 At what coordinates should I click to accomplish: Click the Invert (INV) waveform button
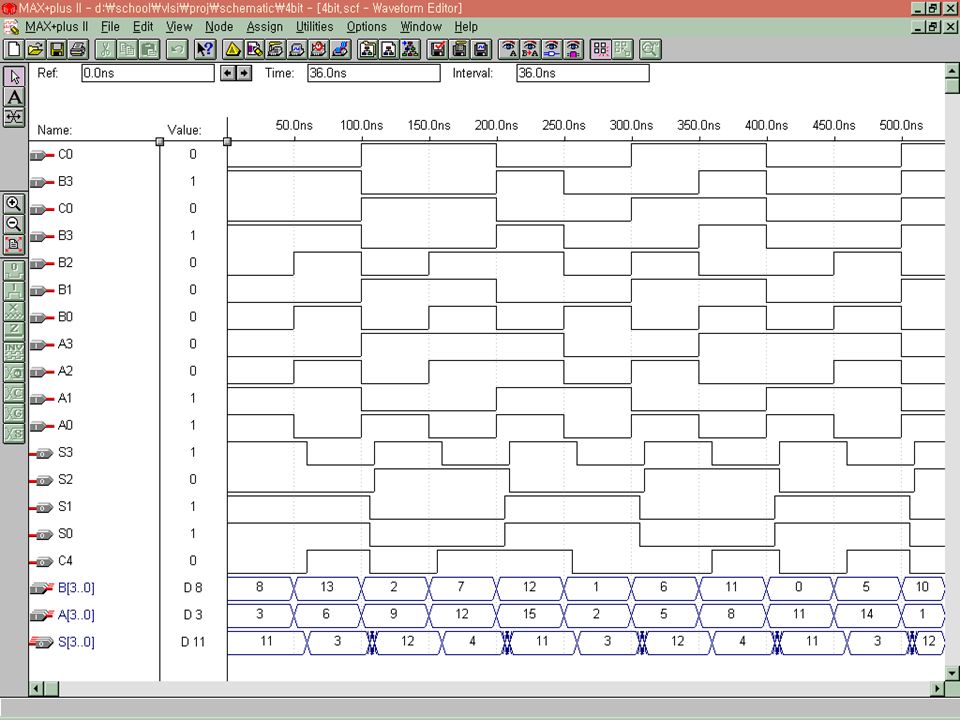point(14,351)
